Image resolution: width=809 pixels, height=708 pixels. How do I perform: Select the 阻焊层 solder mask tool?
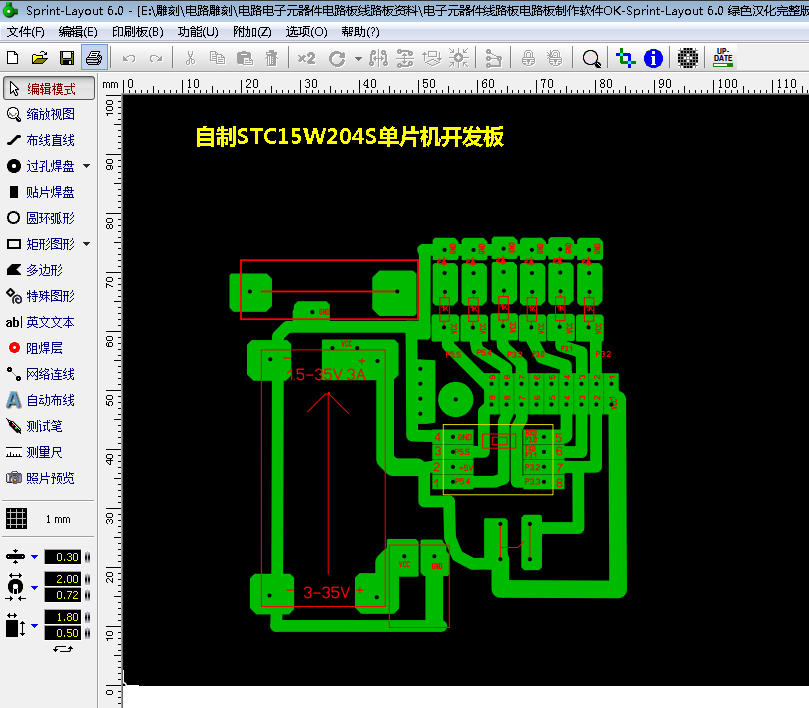35,348
